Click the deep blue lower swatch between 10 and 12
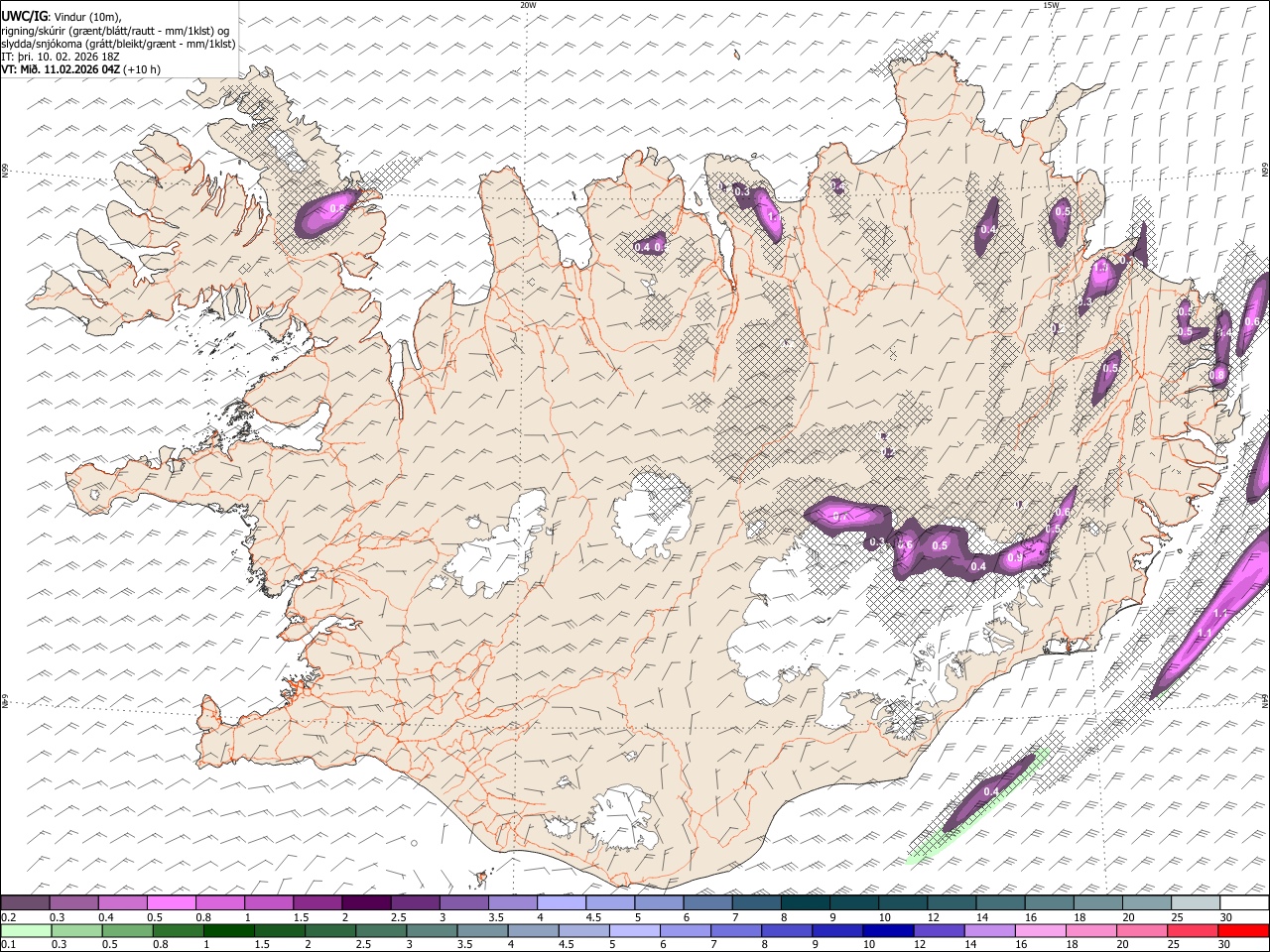Viewport: 1270px width, 952px height. (887, 931)
